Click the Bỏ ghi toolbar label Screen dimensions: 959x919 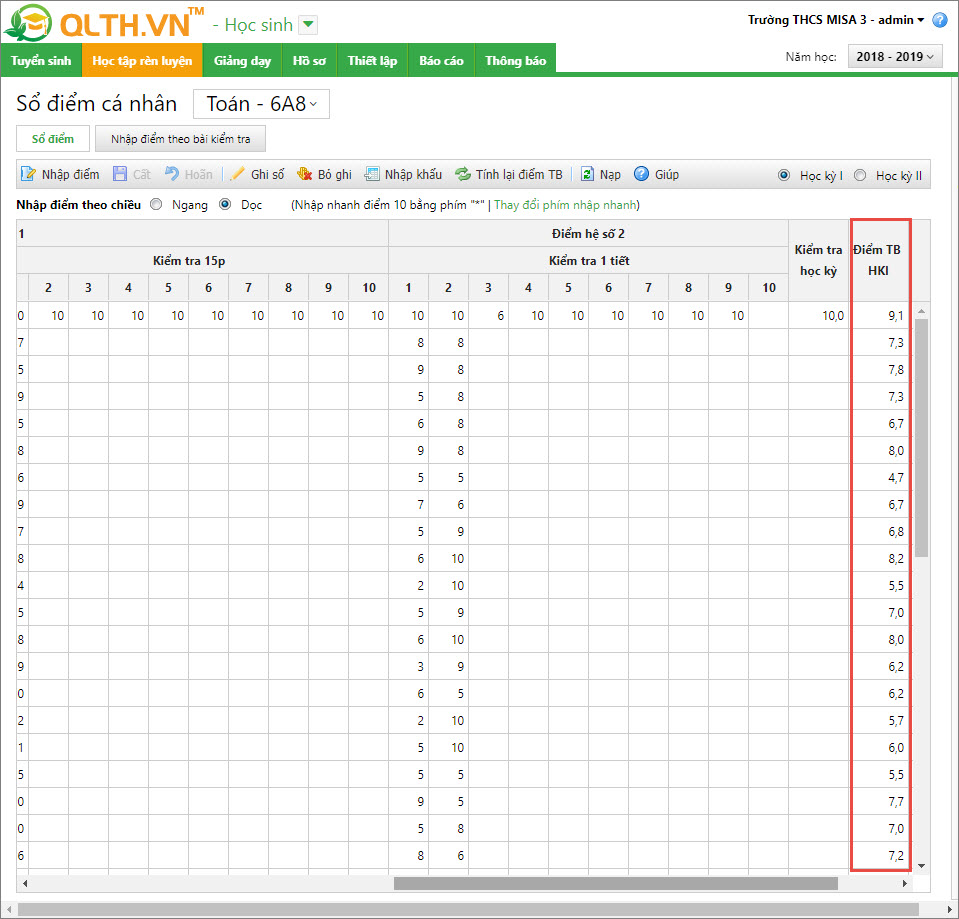coord(335,174)
